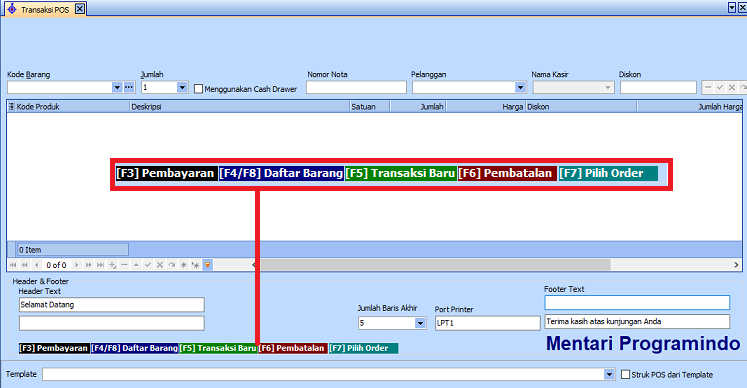The width and height of the screenshot is (747, 388).
Task: Click bottom [F7] Pilih Order button
Action: [363, 348]
